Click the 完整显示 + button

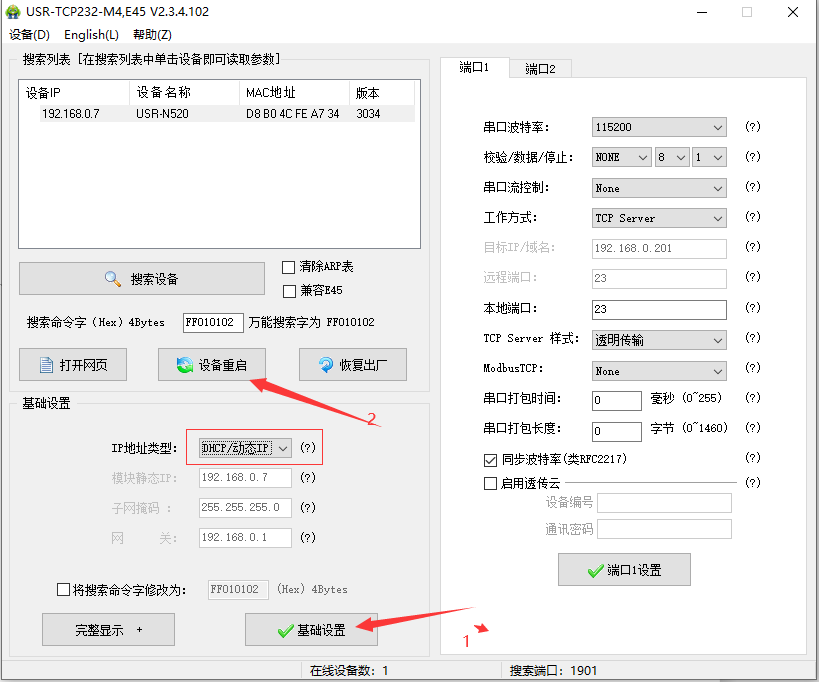click(x=108, y=630)
